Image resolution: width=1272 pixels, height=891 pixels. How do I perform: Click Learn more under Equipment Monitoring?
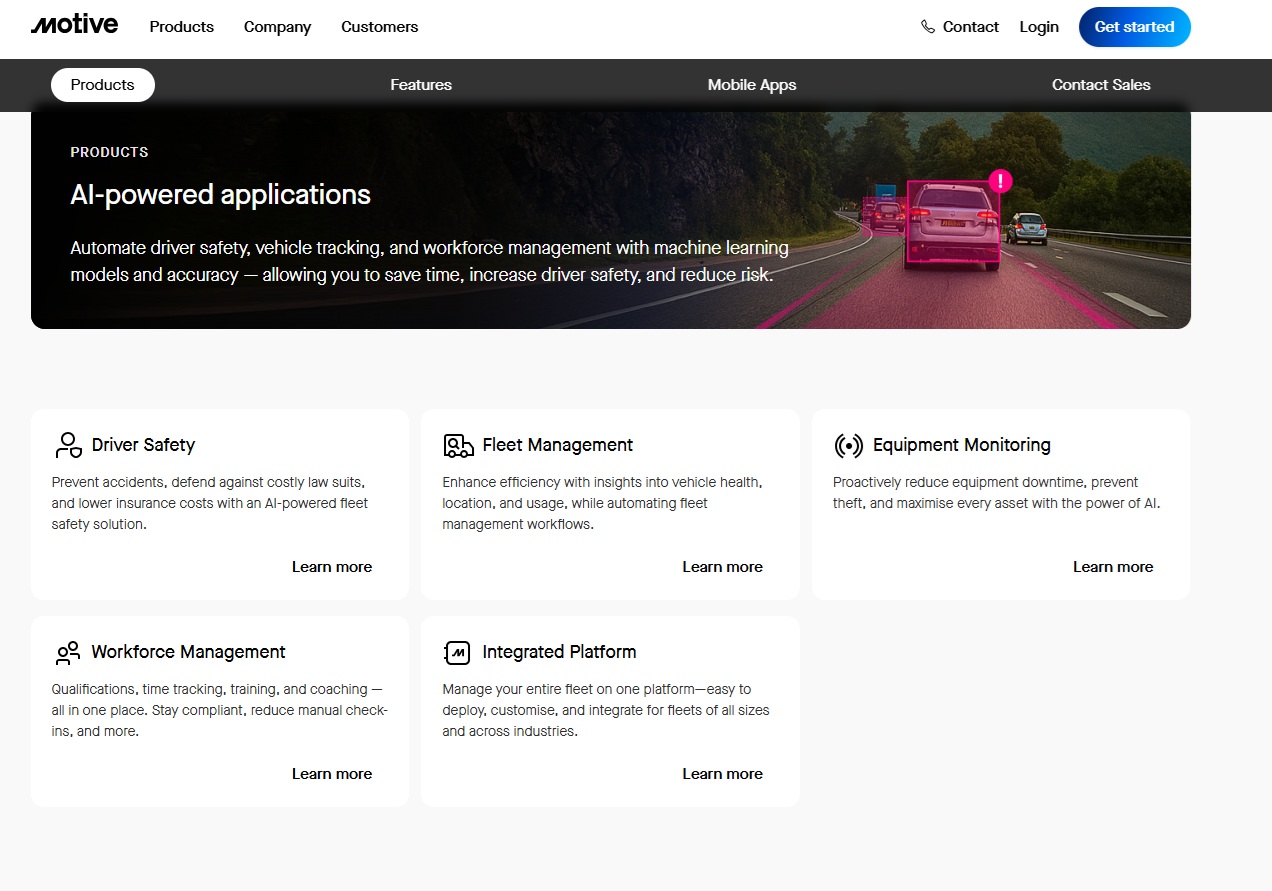(1113, 567)
